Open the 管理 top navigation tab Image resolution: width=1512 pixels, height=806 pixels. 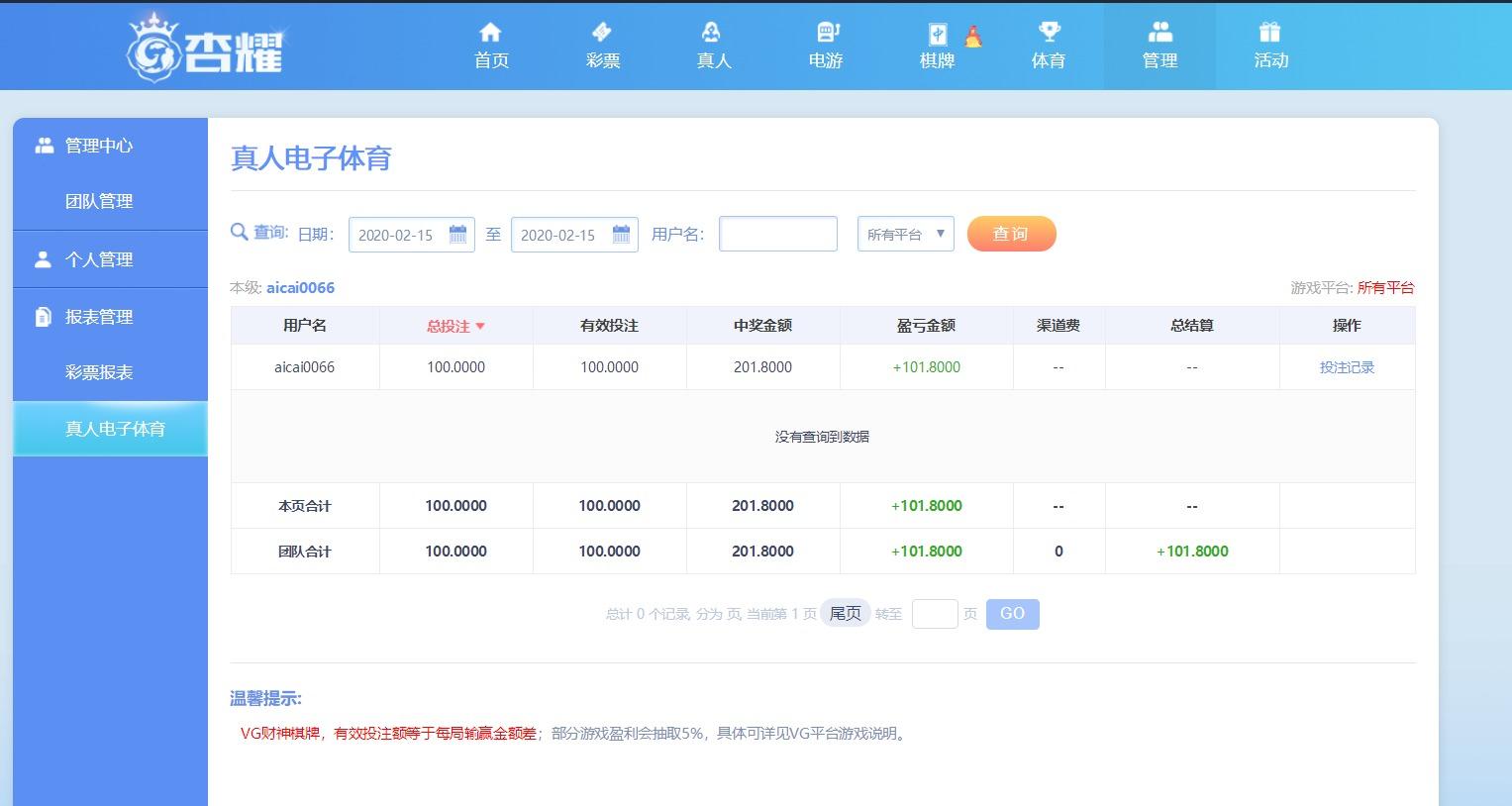[x=1159, y=46]
